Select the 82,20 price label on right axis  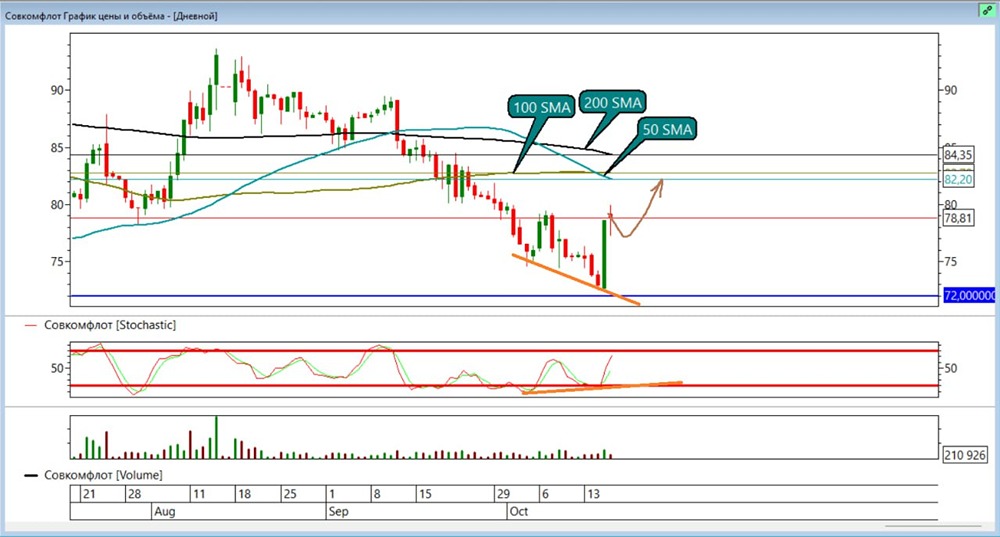(x=959, y=180)
